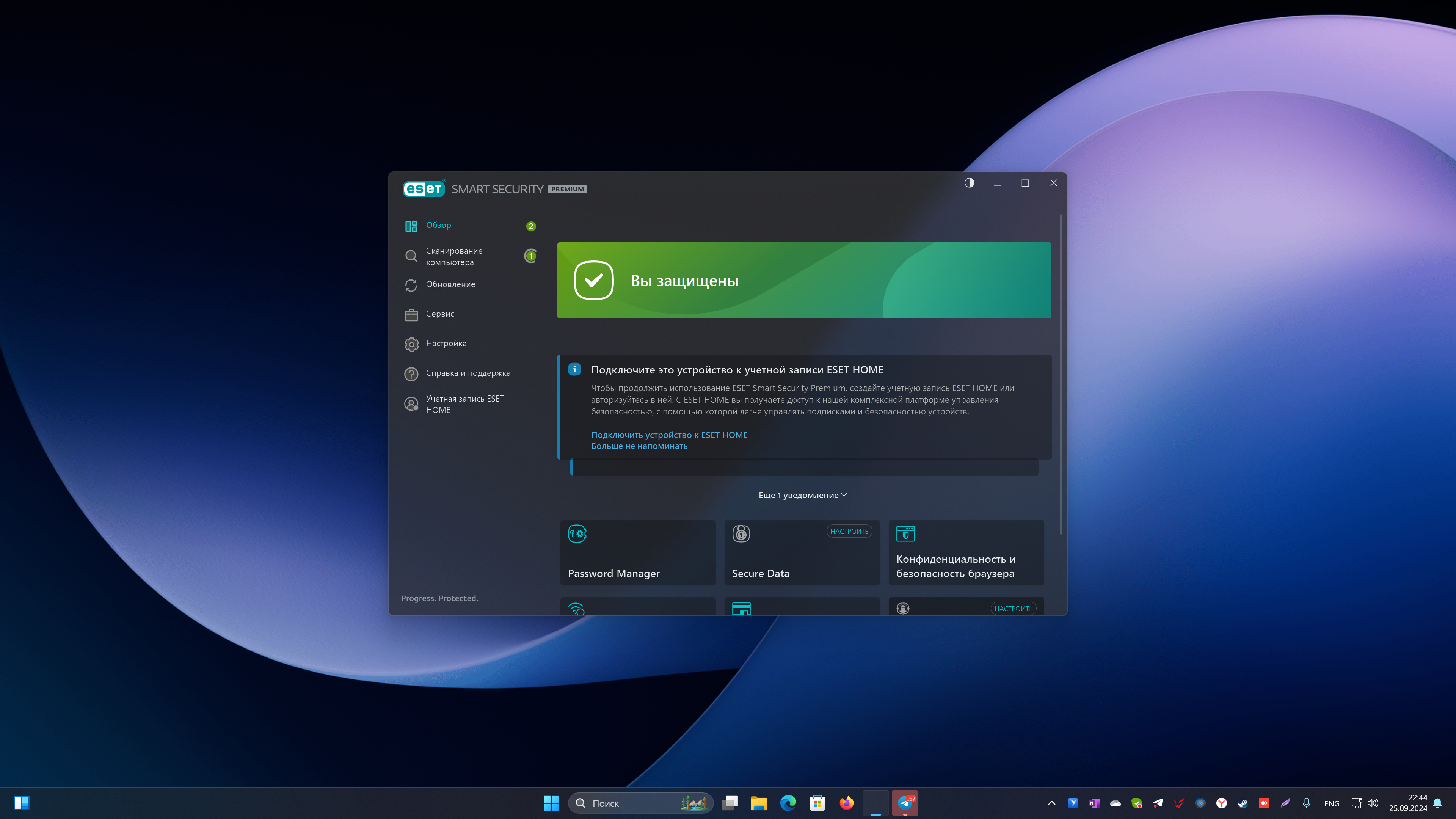The image size is (1456, 819).
Task: Open Microsoft Store from the taskbar
Action: pyautogui.click(x=817, y=803)
